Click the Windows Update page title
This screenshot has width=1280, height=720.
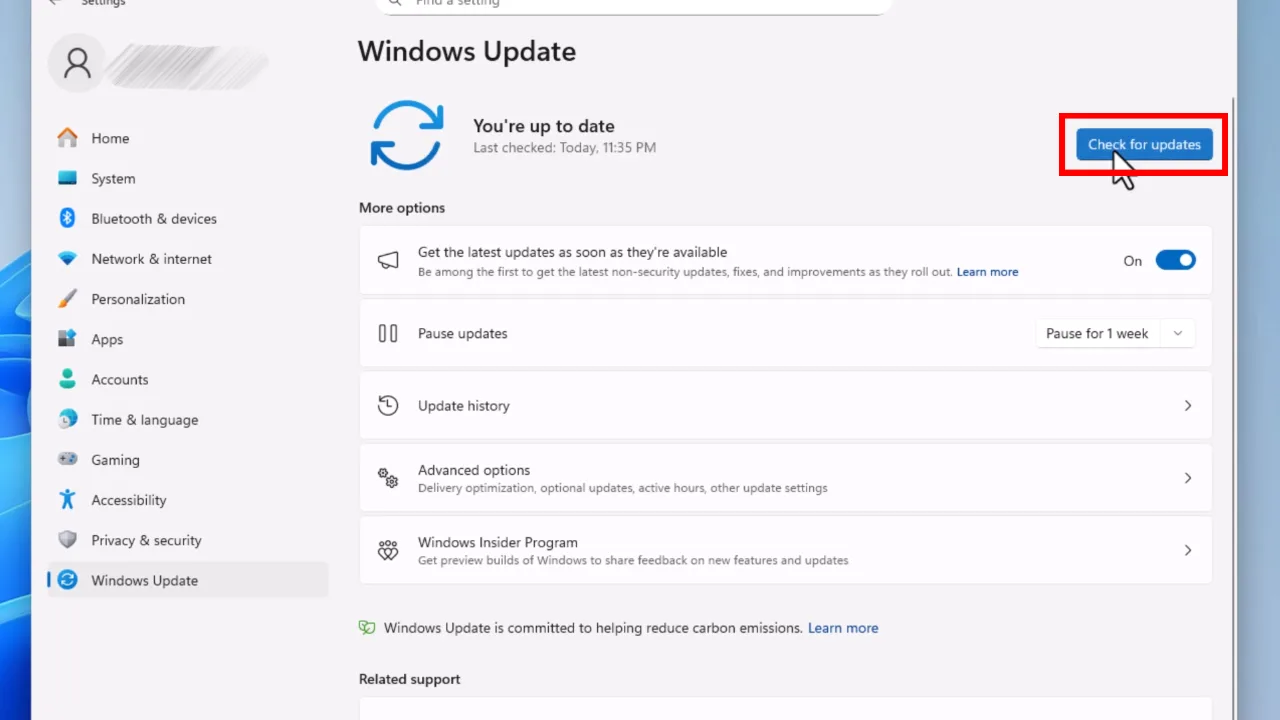[x=467, y=51]
